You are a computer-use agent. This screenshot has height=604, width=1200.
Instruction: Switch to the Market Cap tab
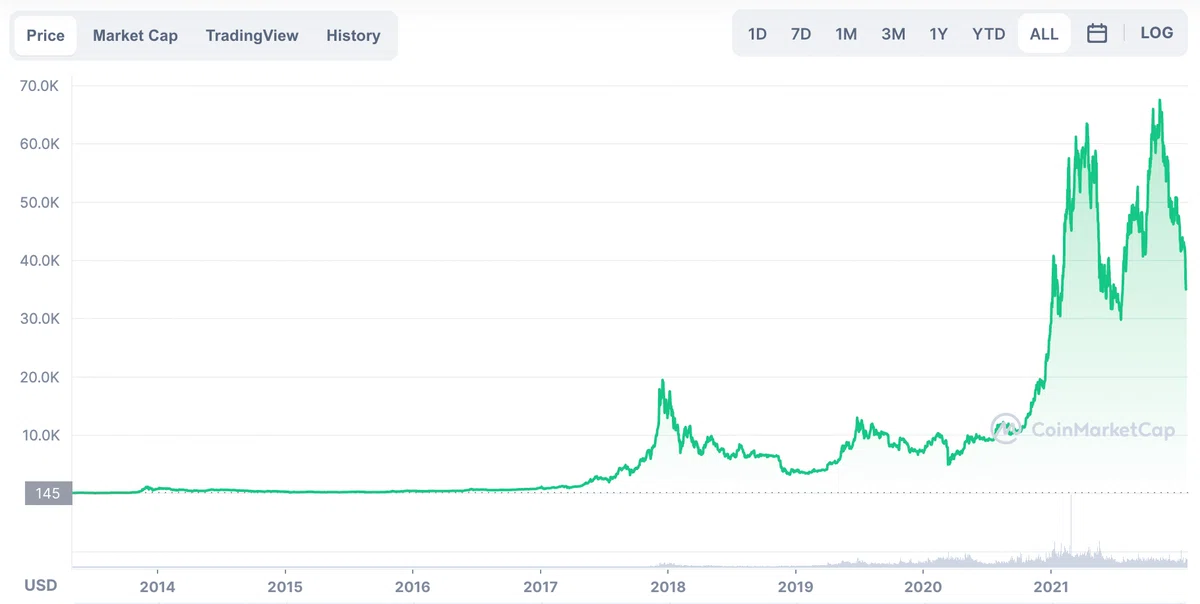(135, 35)
